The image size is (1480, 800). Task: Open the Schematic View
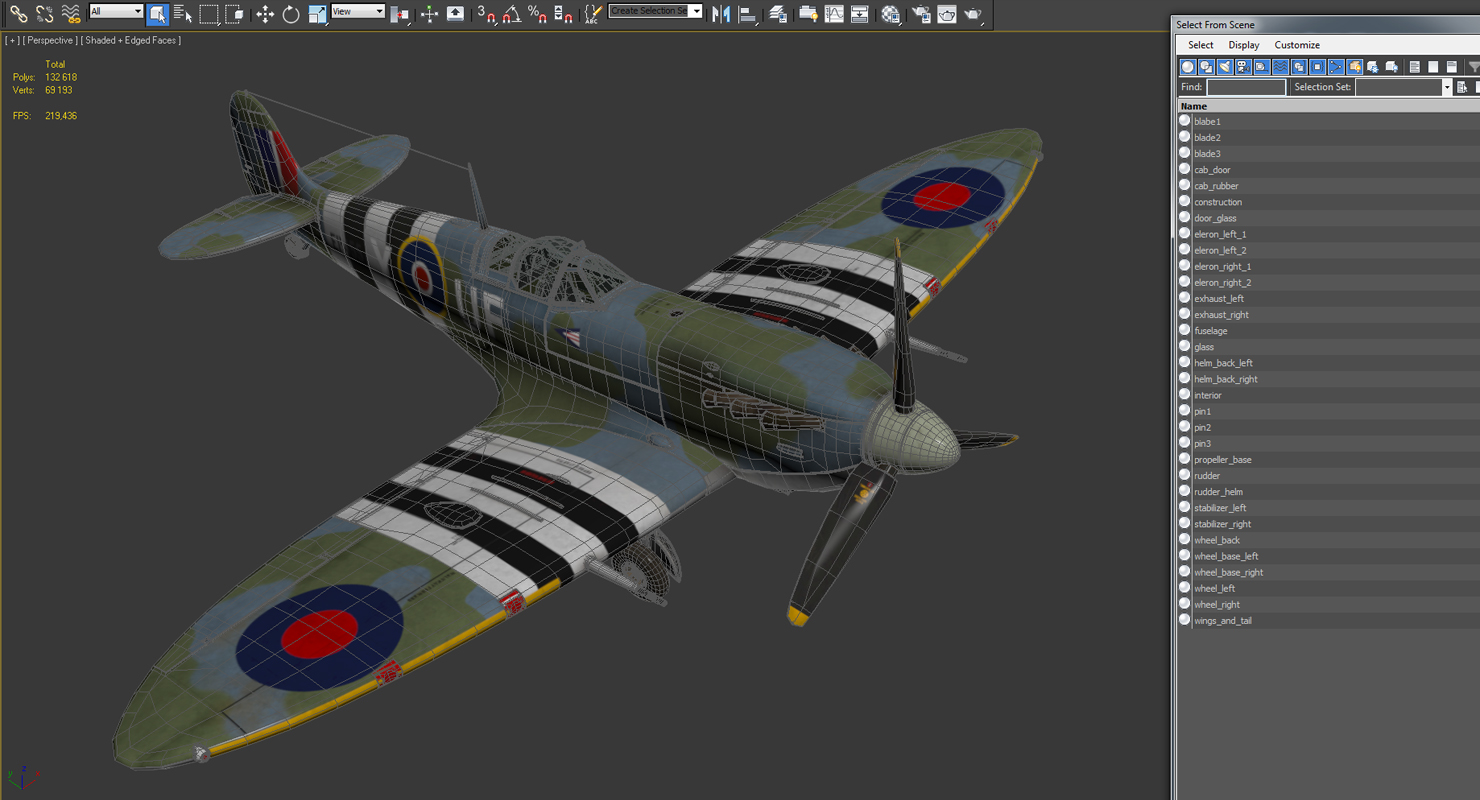(860, 14)
